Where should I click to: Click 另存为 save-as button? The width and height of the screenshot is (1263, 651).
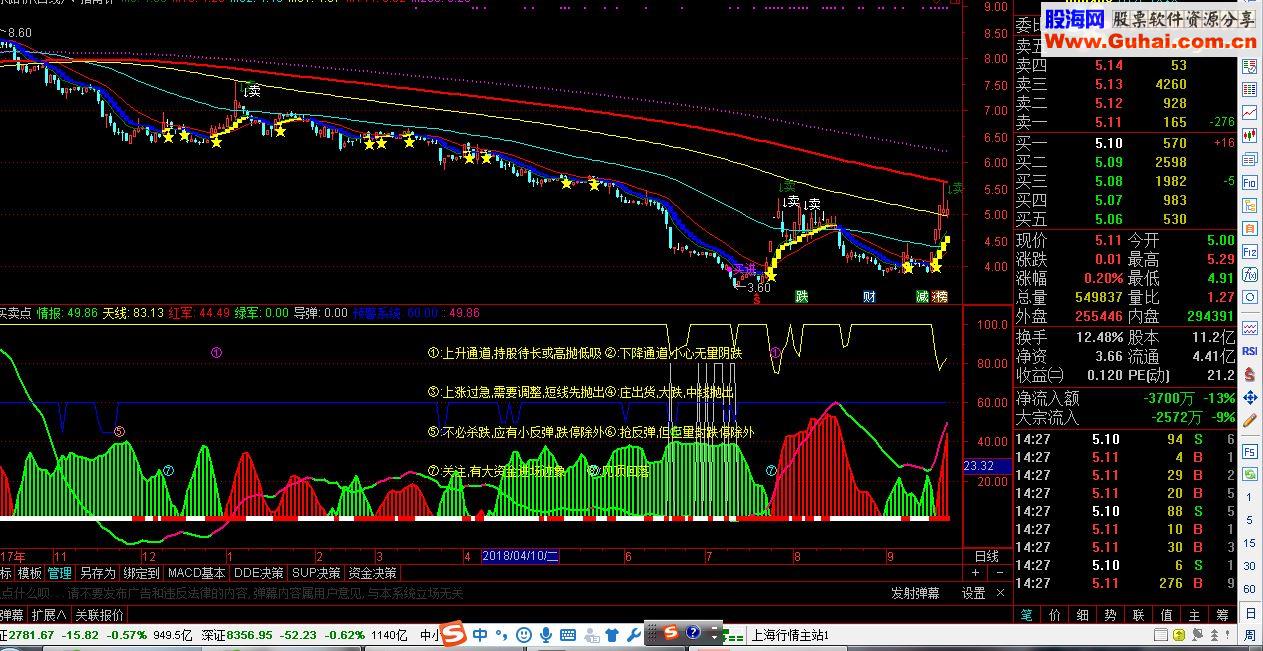tap(98, 573)
